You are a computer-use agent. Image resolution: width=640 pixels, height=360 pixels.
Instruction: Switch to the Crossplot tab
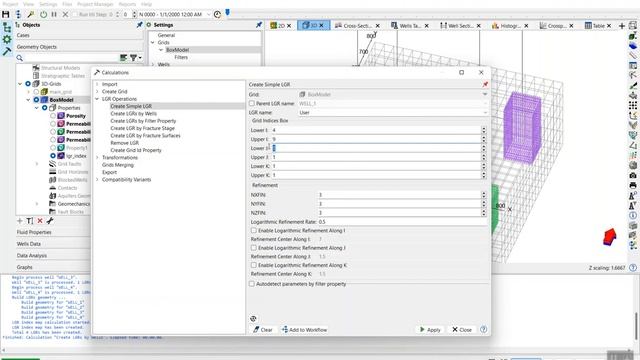click(x=553, y=26)
